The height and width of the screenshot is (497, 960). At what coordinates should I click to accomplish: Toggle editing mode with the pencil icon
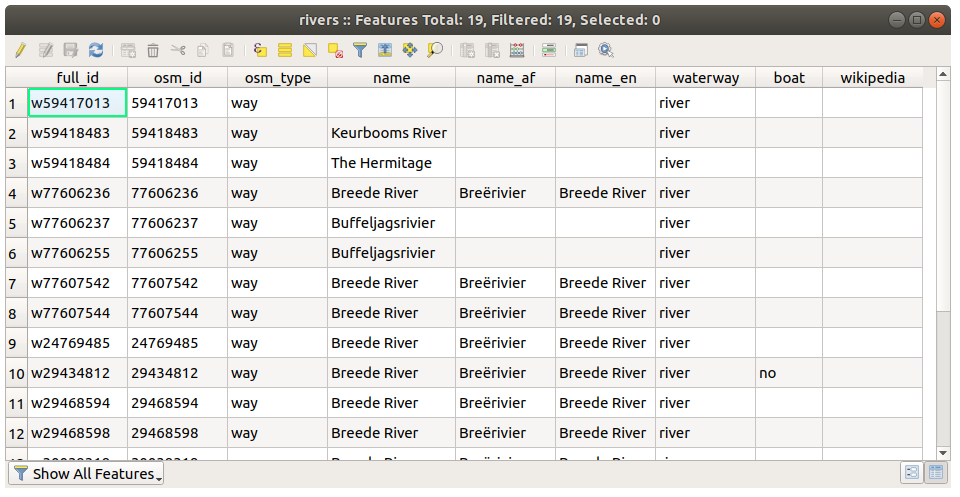point(19,50)
